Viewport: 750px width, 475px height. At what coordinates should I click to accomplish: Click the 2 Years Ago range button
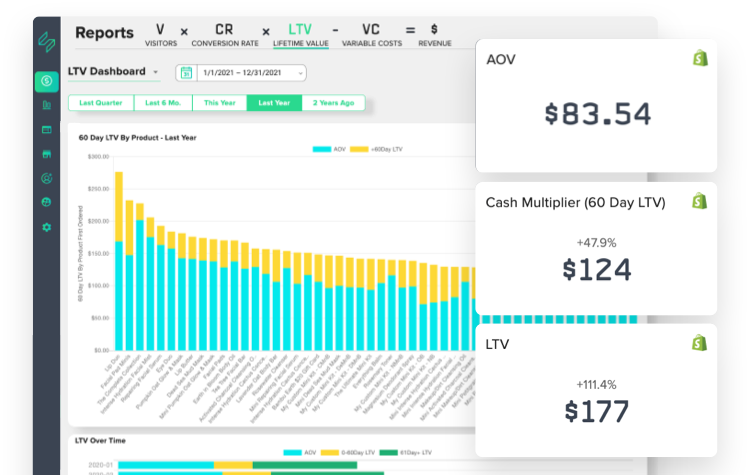point(333,102)
